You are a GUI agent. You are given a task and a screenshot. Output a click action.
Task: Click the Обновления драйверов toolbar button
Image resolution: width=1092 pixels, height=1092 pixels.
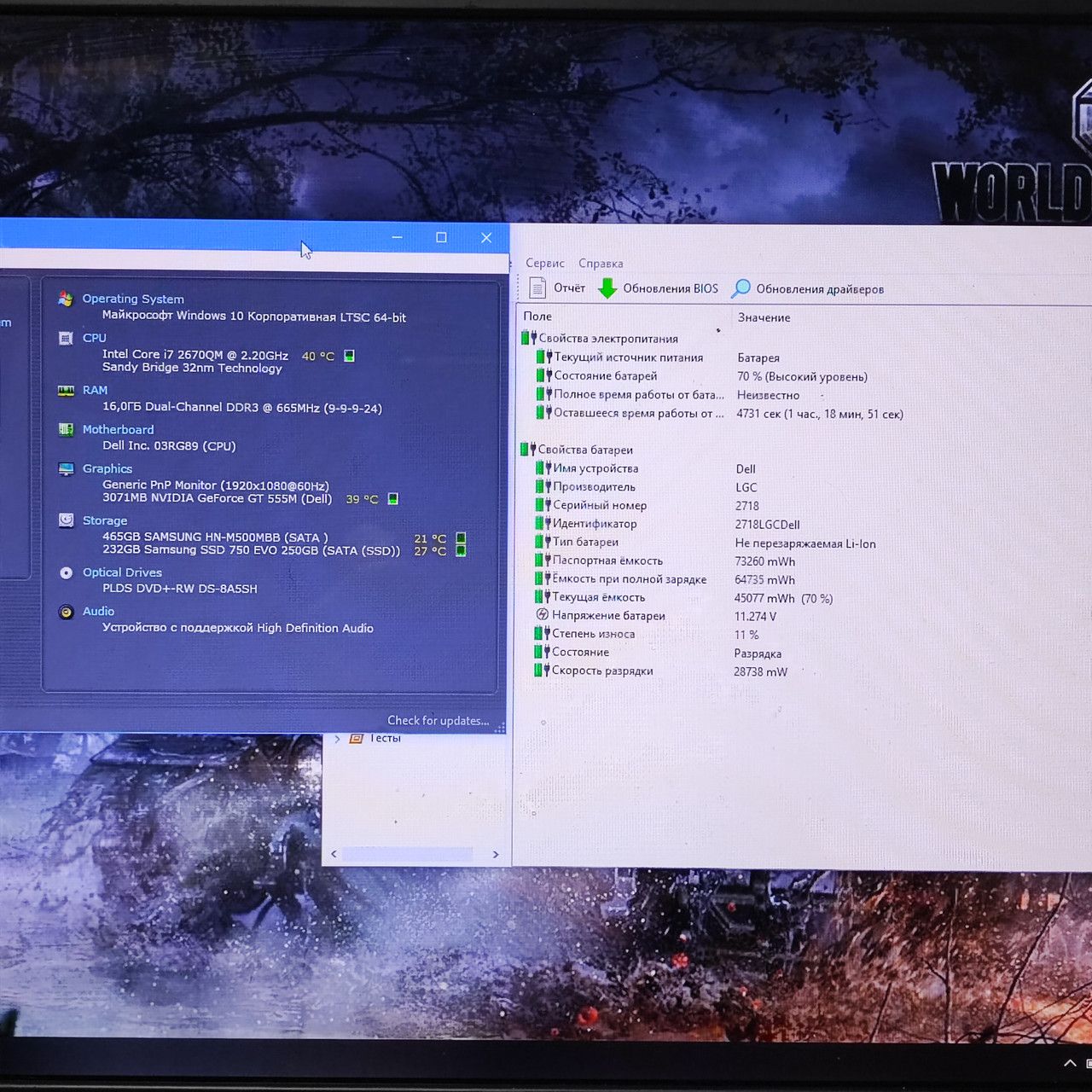click(x=808, y=289)
